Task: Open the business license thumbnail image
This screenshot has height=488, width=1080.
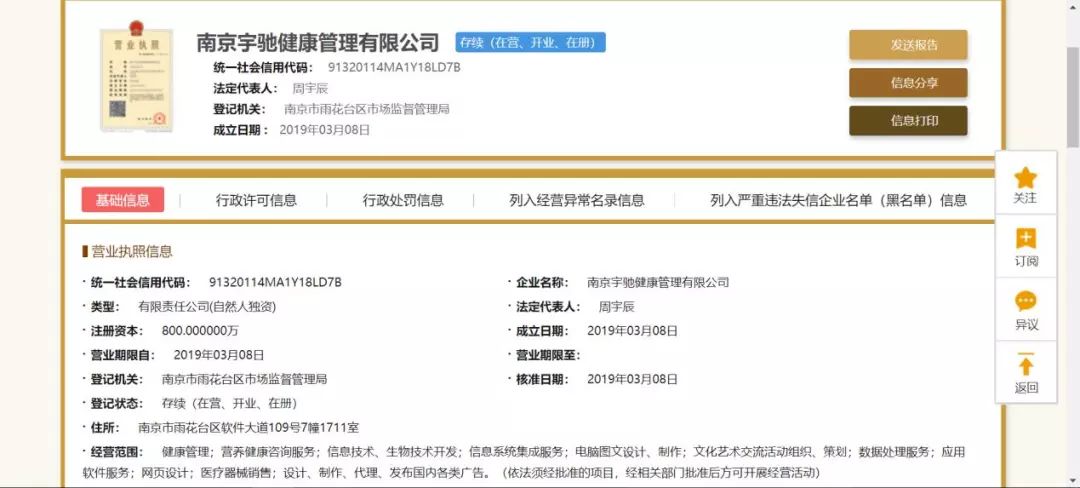Action: (136, 77)
